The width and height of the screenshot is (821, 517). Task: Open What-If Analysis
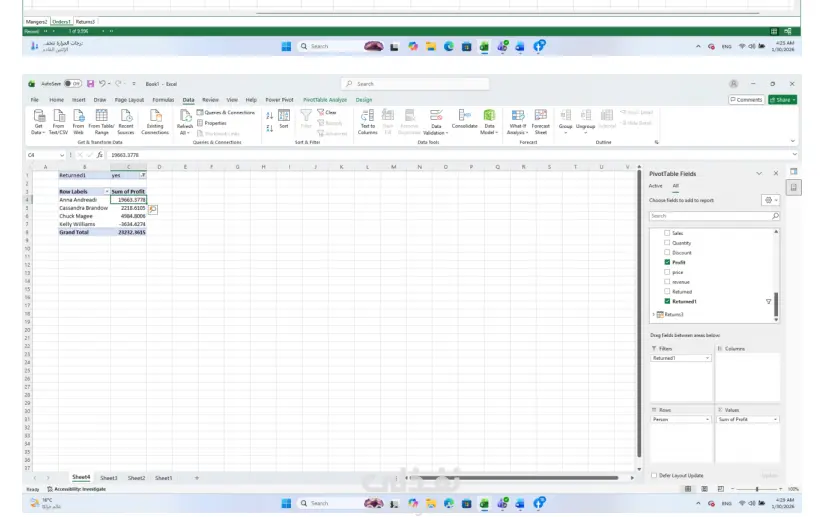(517, 122)
